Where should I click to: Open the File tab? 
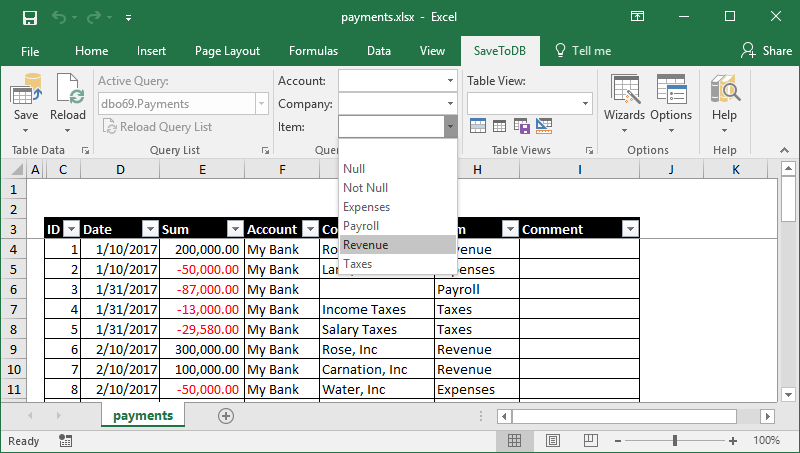tap(30, 51)
